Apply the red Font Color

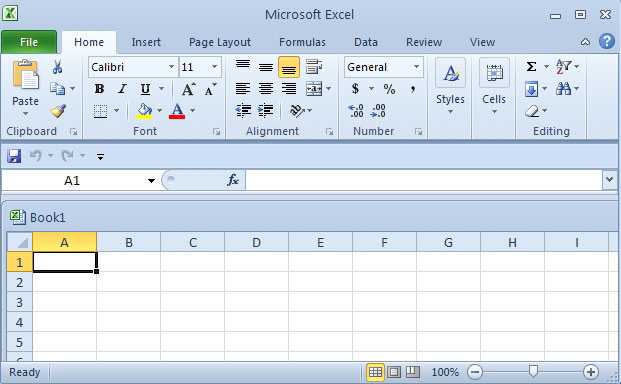pos(177,111)
